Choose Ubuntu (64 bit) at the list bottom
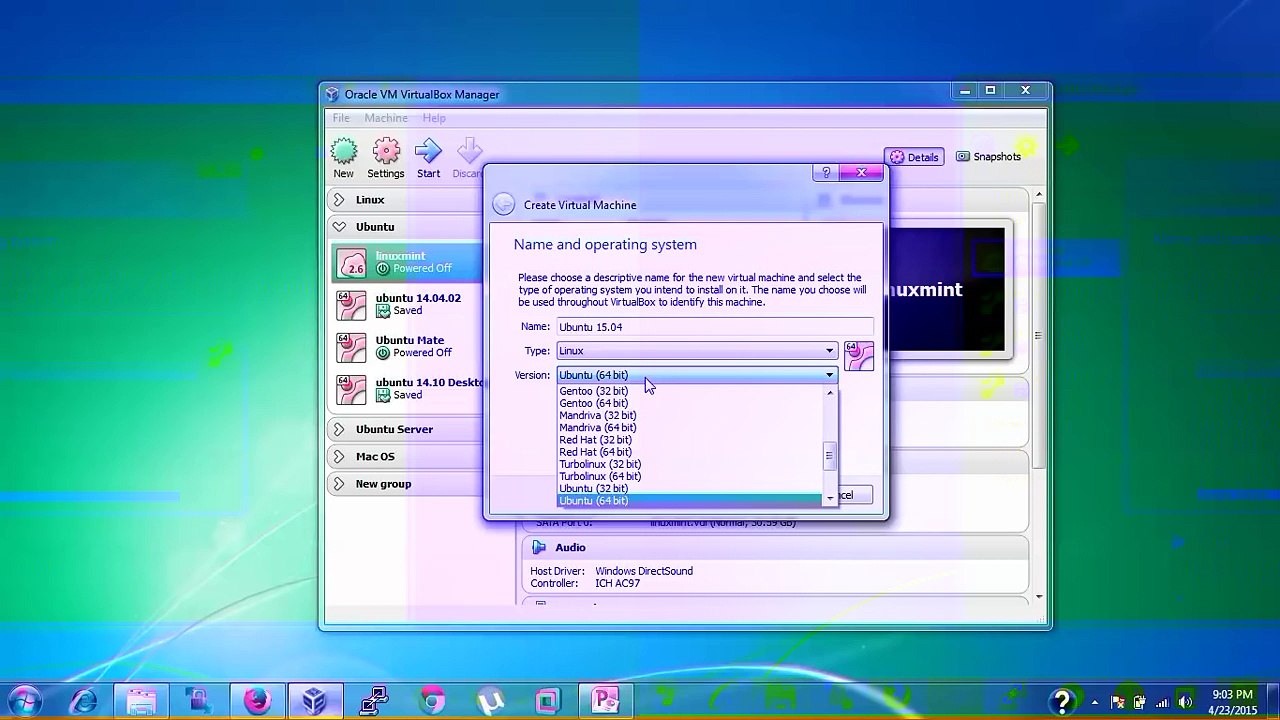 pos(689,500)
